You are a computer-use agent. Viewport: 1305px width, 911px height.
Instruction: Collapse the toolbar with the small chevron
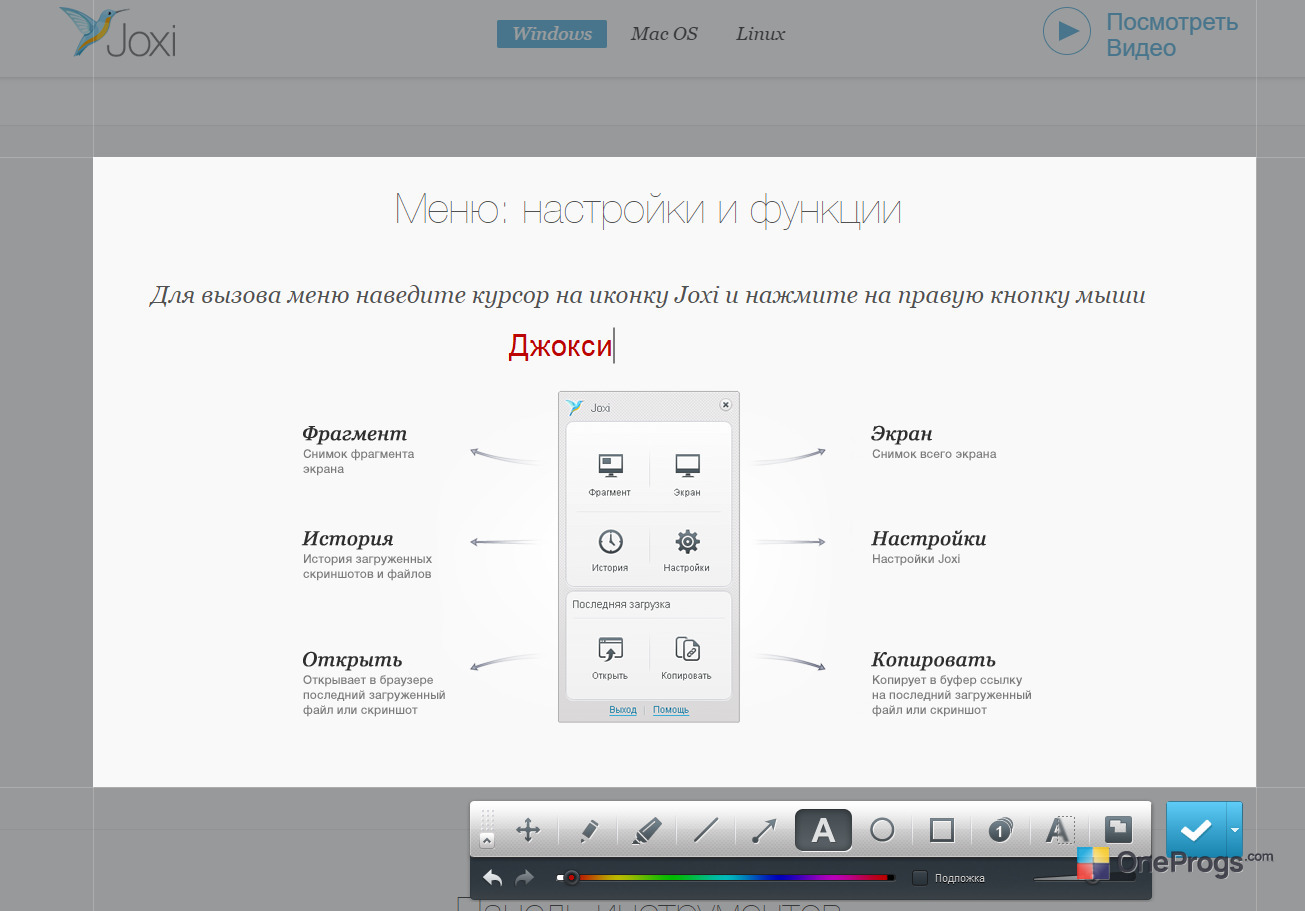[487, 841]
